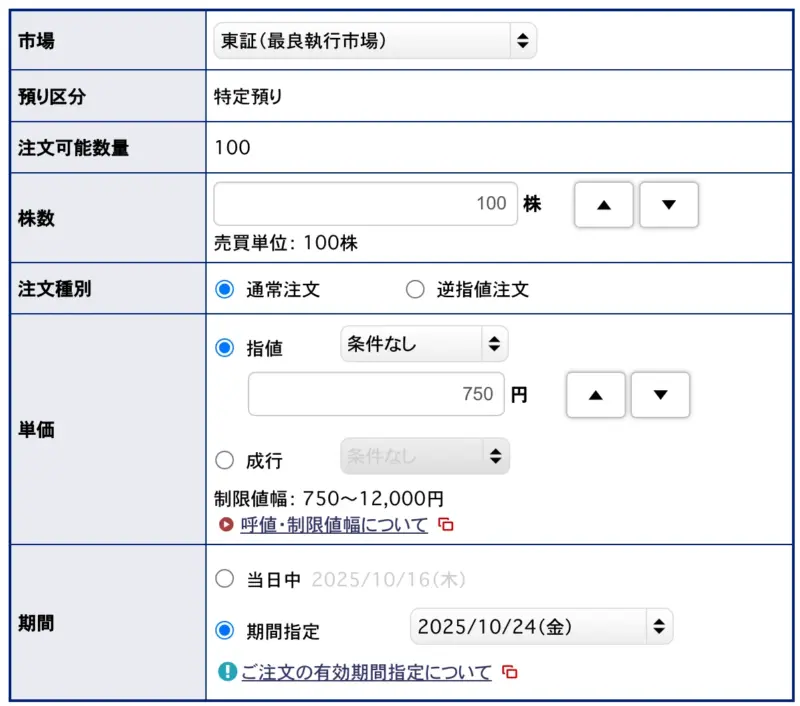Select 指値 limit price radio
Viewport: 800px width, 706px height.
225,348
